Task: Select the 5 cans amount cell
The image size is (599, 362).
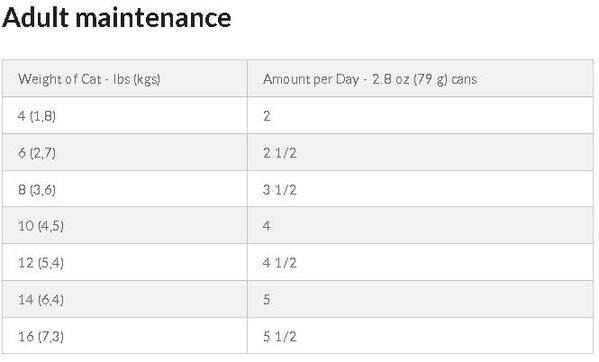Action: point(420,299)
